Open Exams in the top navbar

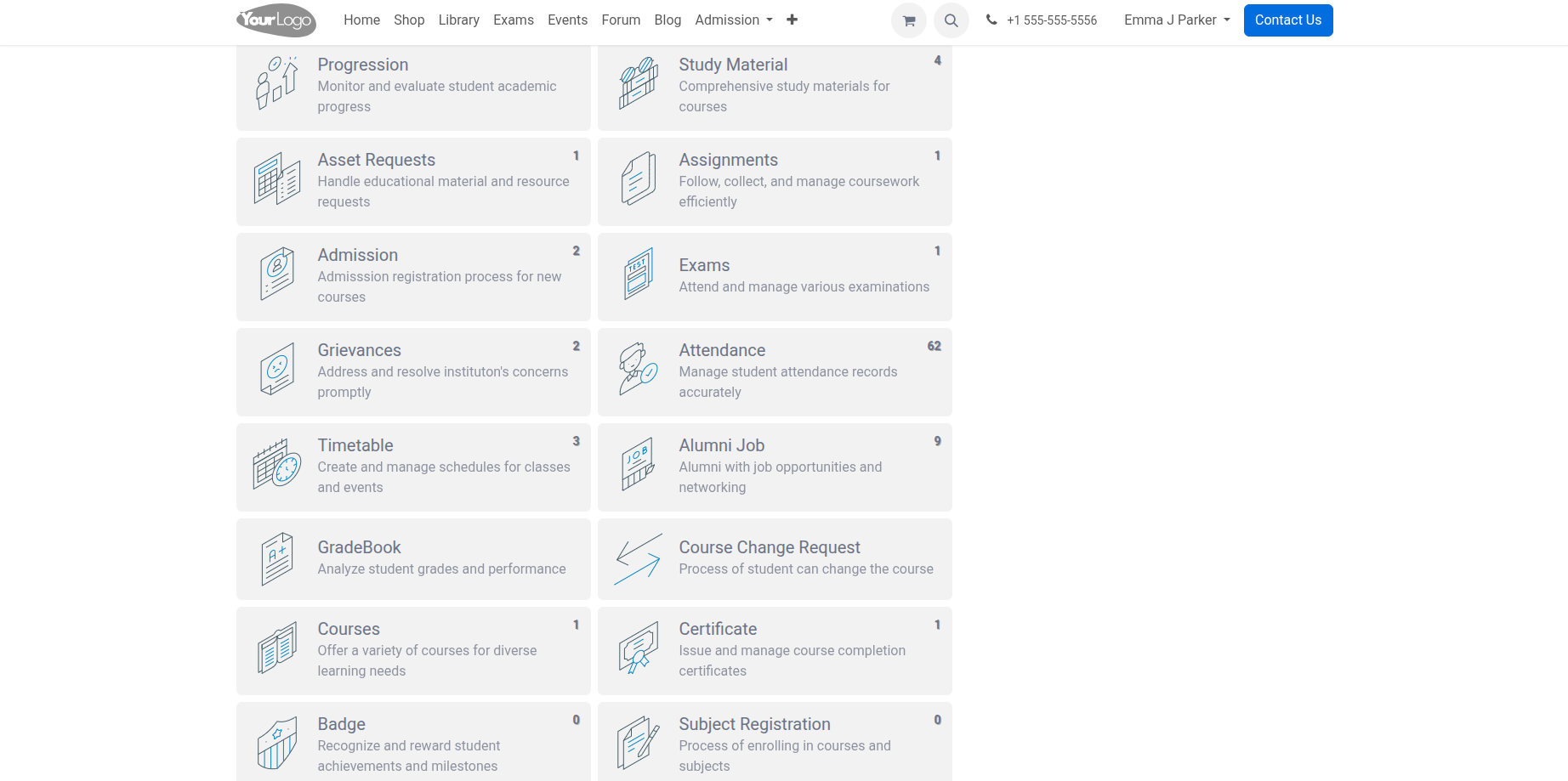[x=514, y=20]
